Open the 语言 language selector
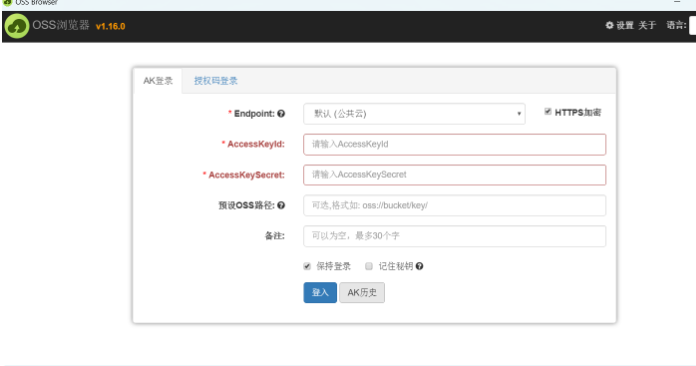 (x=692, y=25)
